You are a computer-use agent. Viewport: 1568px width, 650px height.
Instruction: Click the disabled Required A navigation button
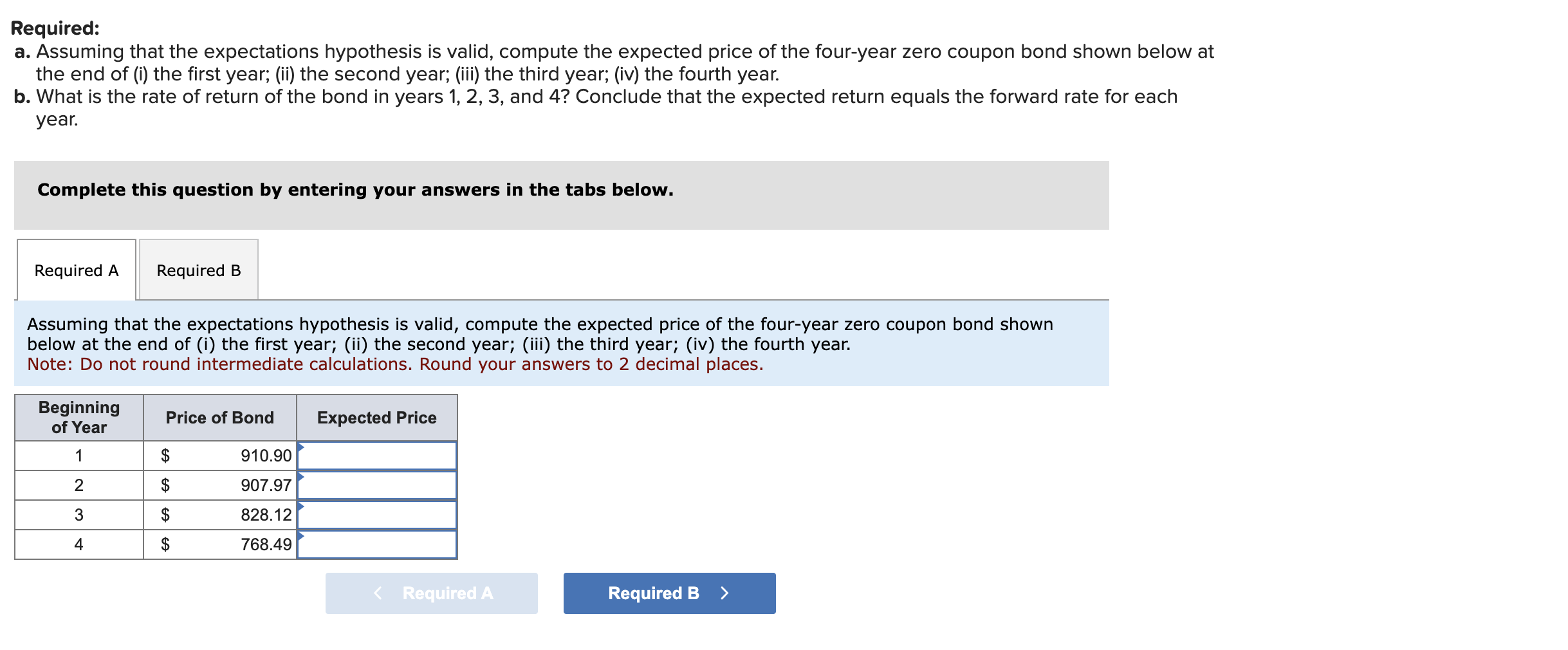[x=431, y=593]
